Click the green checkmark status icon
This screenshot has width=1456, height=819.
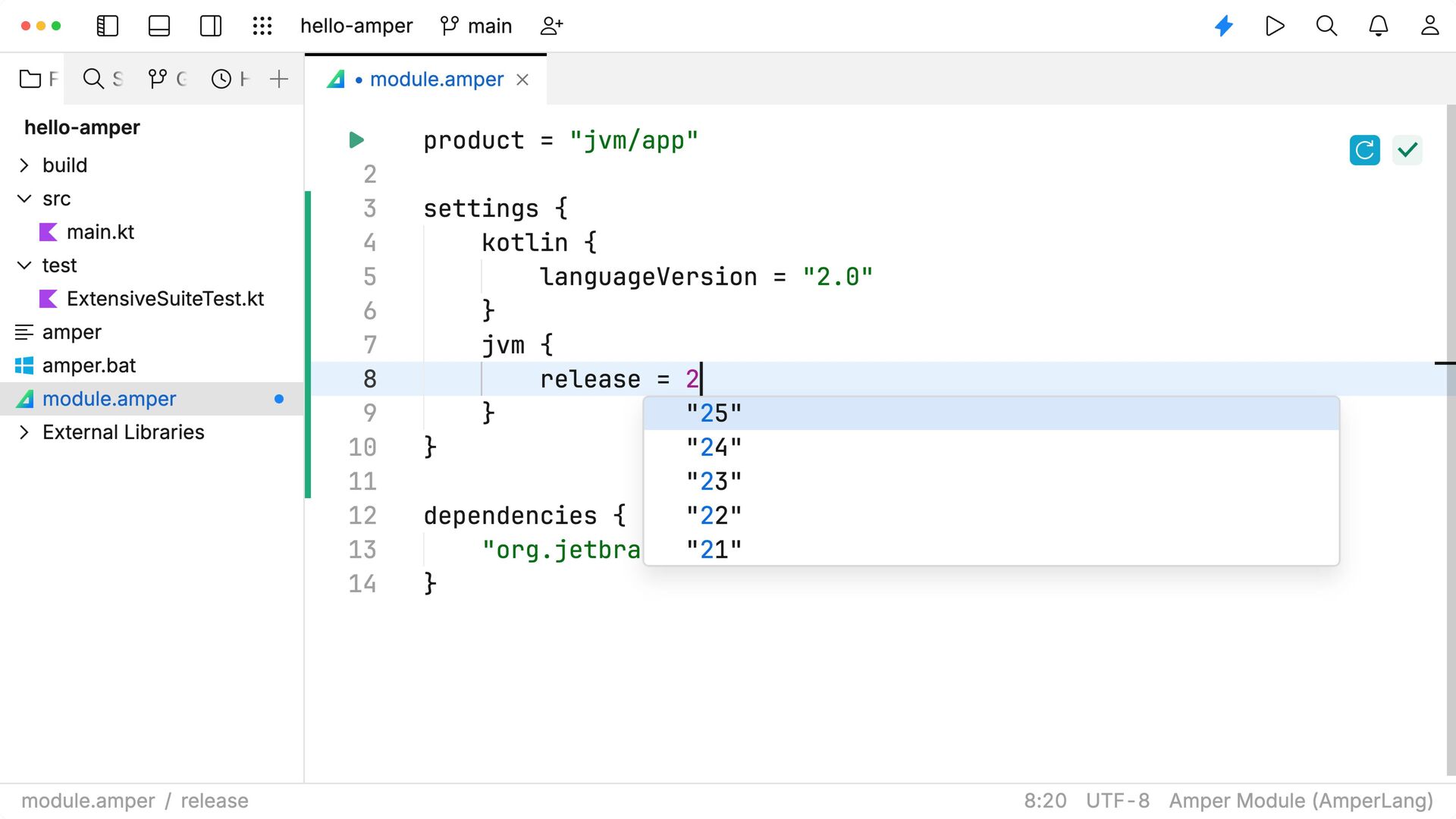[1407, 150]
